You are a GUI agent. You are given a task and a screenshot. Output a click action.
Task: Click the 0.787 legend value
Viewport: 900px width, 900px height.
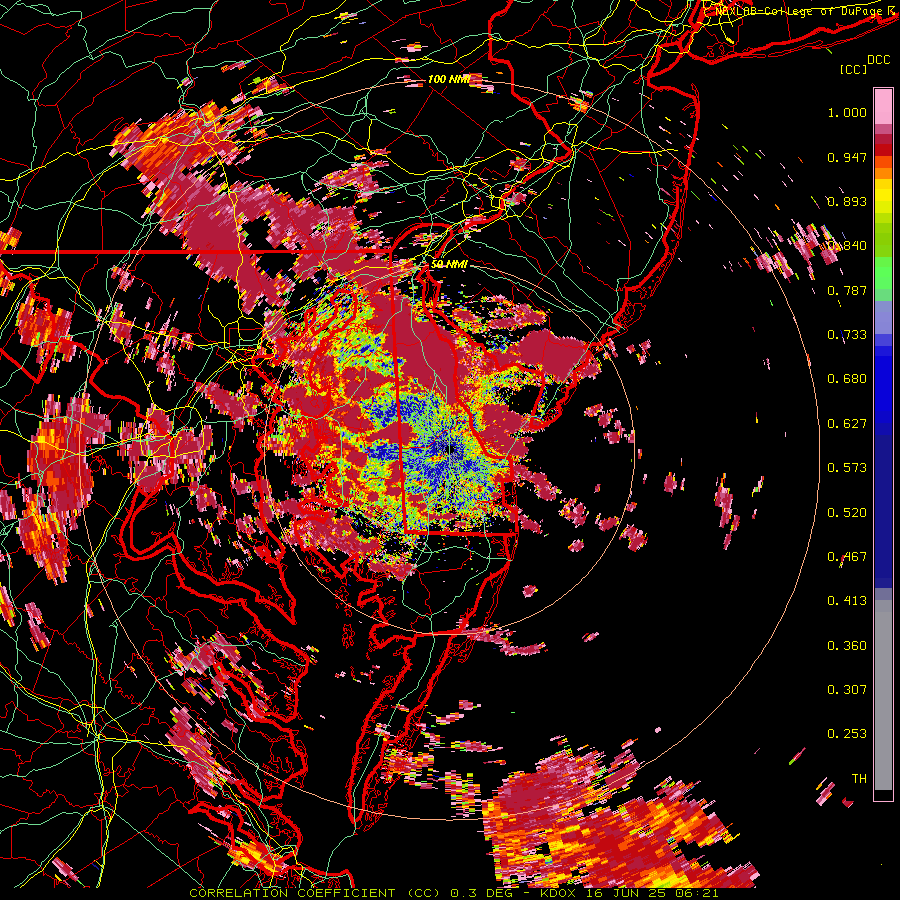pyautogui.click(x=847, y=290)
